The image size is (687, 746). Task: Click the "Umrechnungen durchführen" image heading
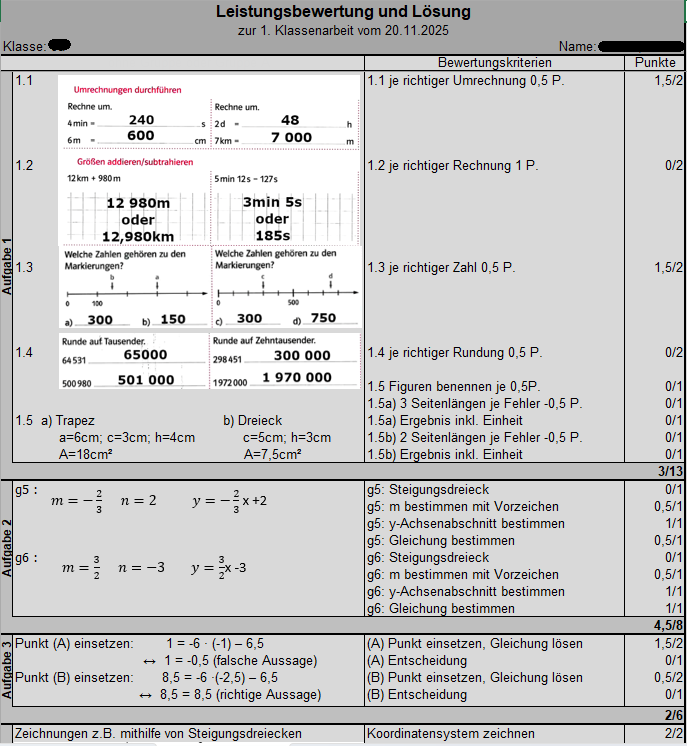[127, 89]
